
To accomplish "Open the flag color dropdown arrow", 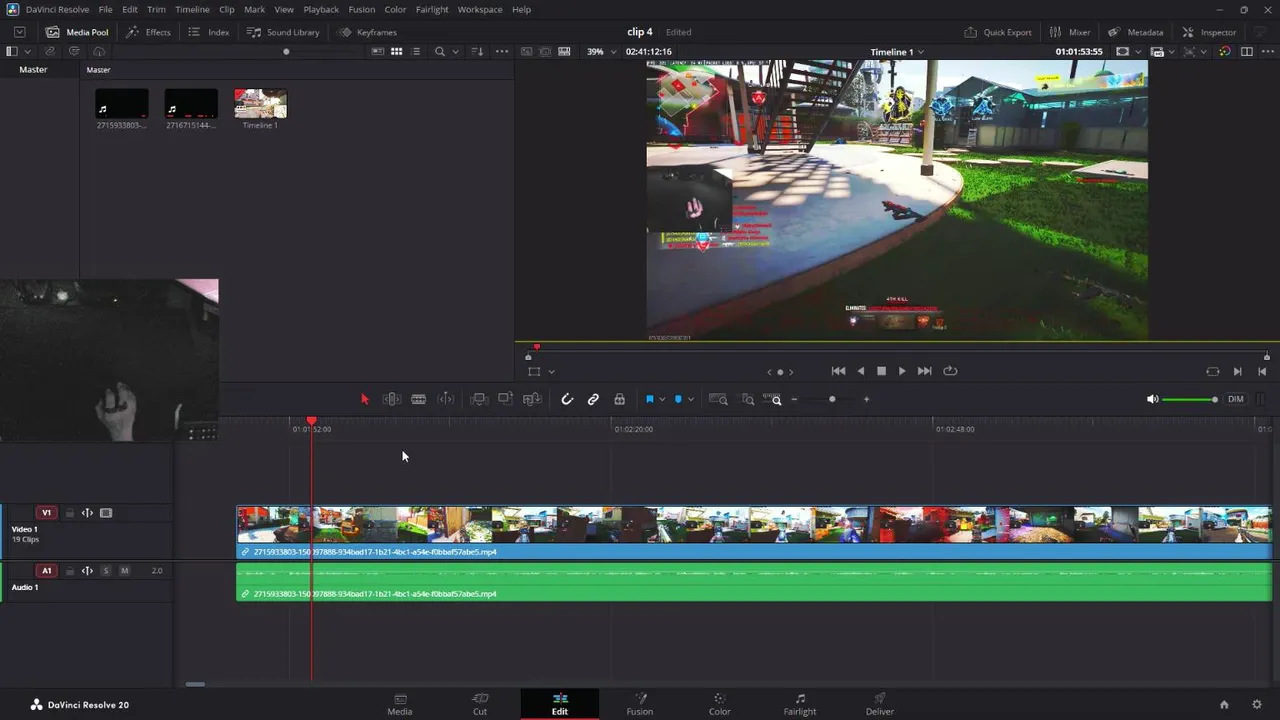I will (662, 400).
